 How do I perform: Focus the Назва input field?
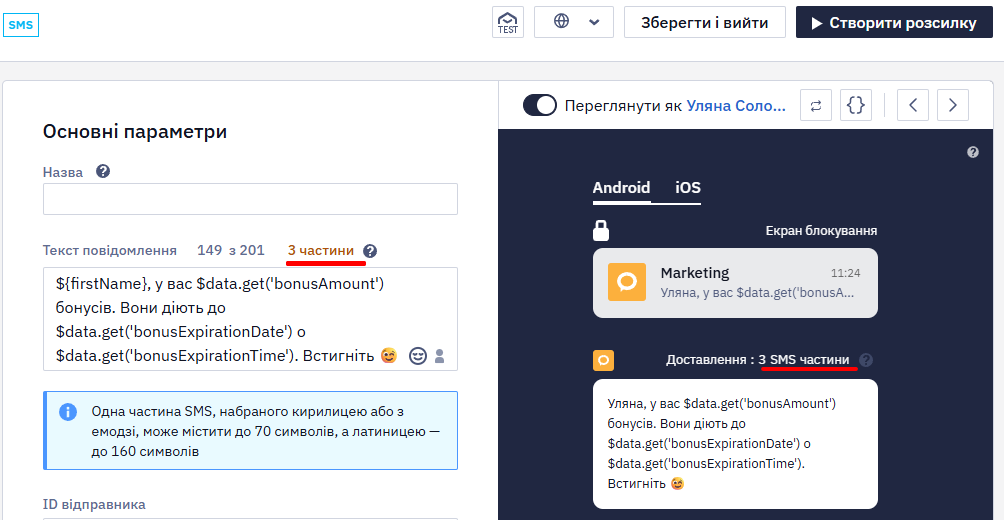(250, 199)
